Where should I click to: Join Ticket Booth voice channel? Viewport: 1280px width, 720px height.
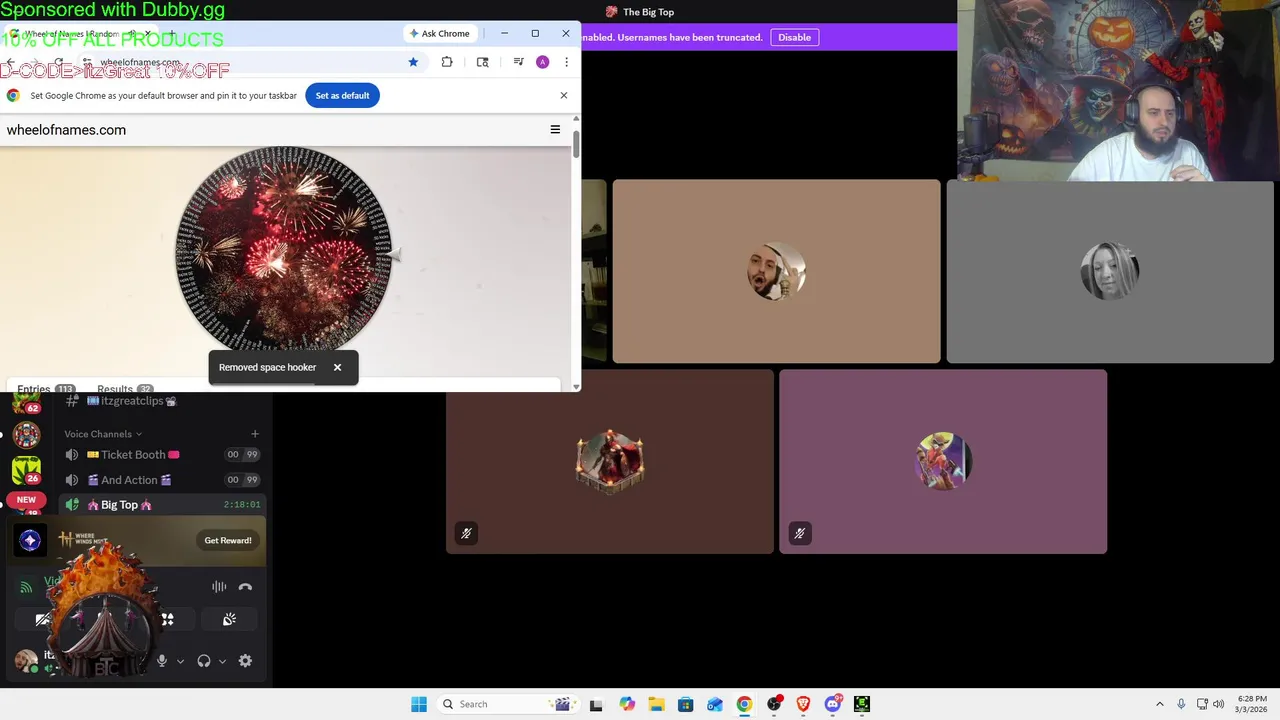coord(162,454)
